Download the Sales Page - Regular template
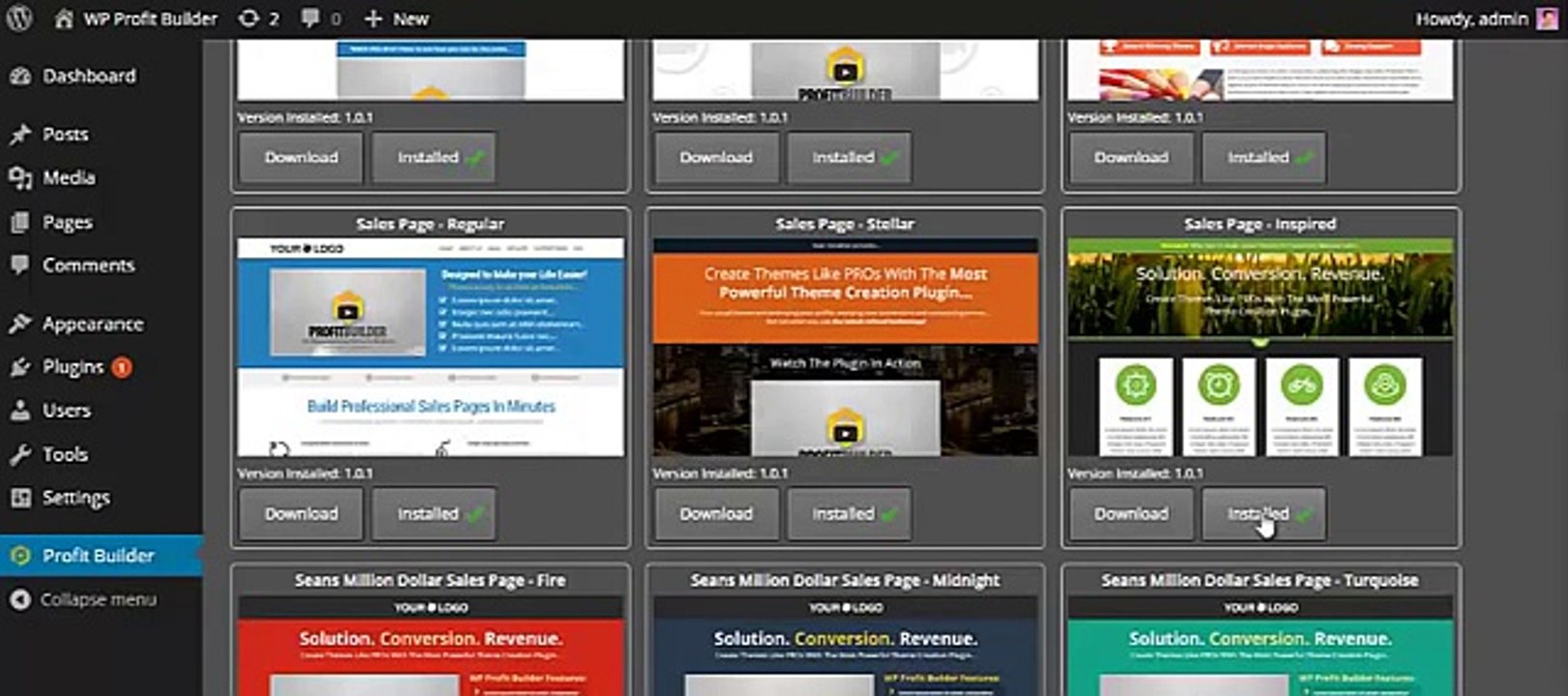 coord(302,514)
